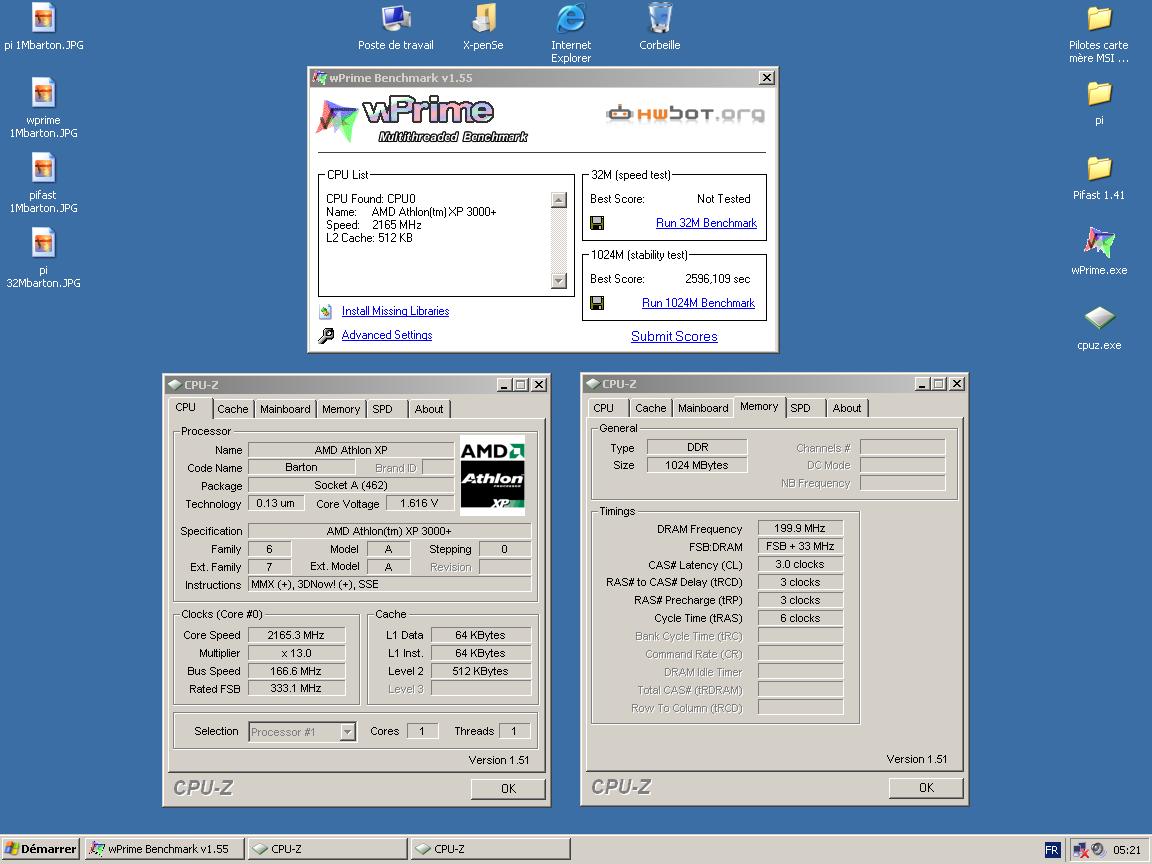This screenshot has height=864, width=1152.
Task: Click Best Score 2596,109 sec
Action: (718, 279)
